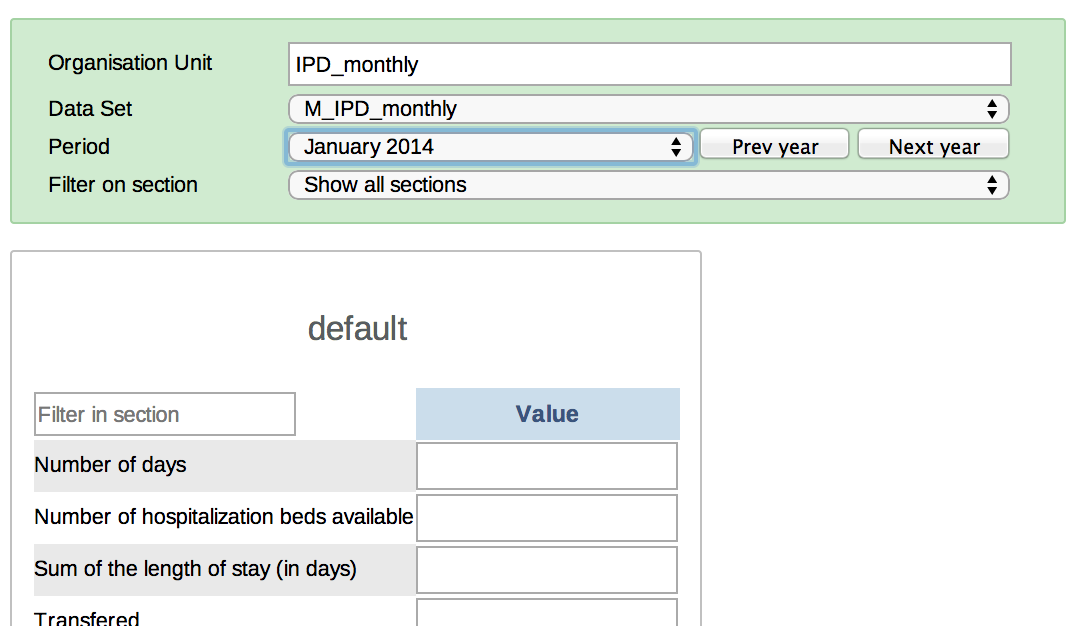Image resolution: width=1082 pixels, height=626 pixels.
Task: Expand the Period selector showing January 2014
Action: 491,147
